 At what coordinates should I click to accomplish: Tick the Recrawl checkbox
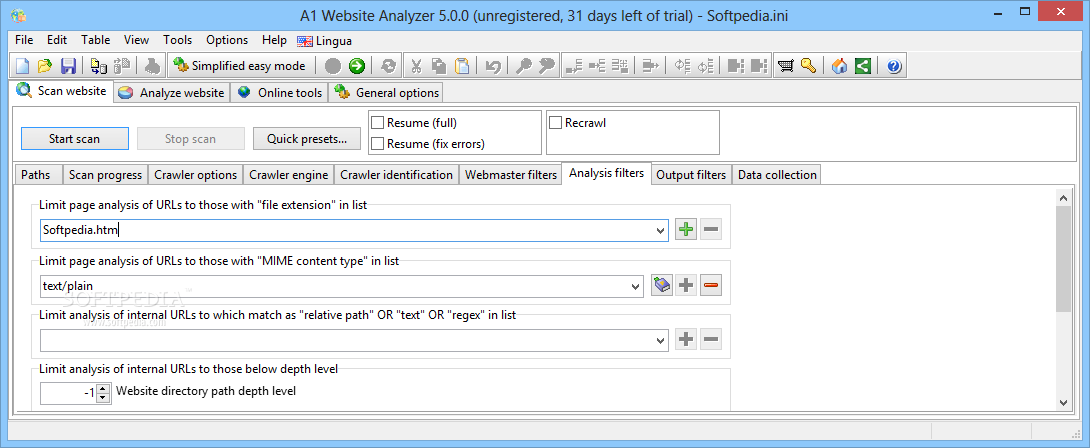click(555, 123)
